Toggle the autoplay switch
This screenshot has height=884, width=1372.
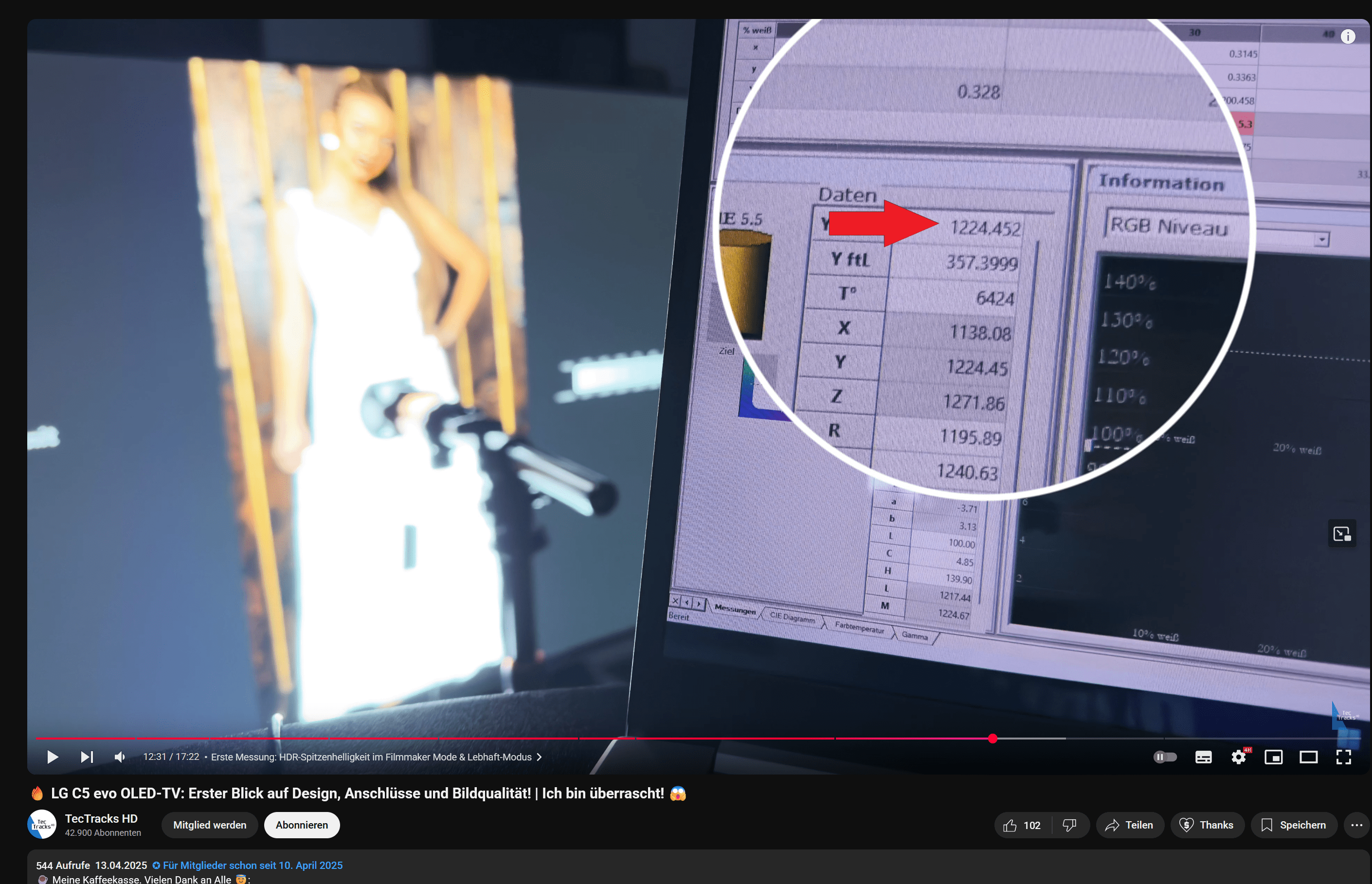[x=1165, y=757]
